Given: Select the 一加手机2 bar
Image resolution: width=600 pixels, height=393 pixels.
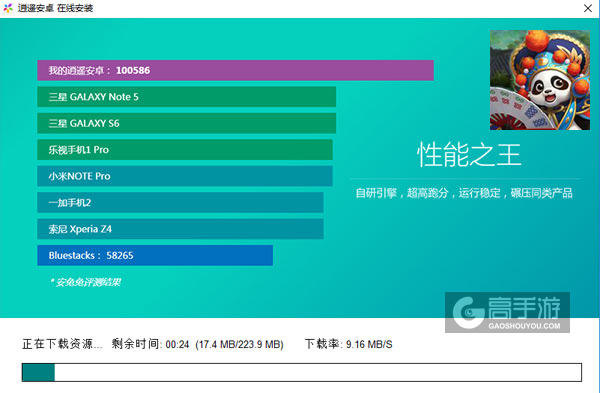Looking at the screenshot, I should pos(180,202).
